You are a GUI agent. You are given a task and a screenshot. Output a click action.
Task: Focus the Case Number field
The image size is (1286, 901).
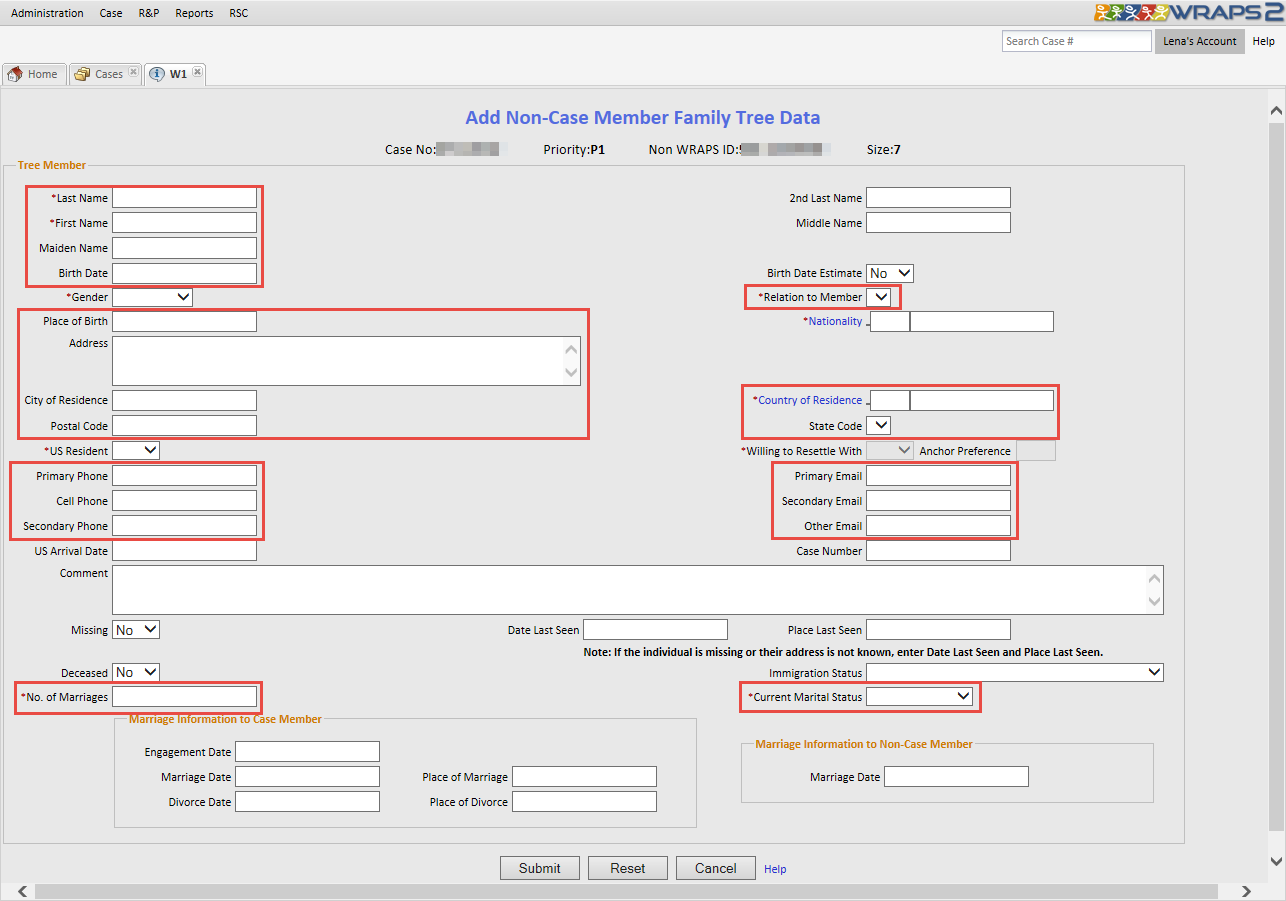pyautogui.click(x=938, y=551)
